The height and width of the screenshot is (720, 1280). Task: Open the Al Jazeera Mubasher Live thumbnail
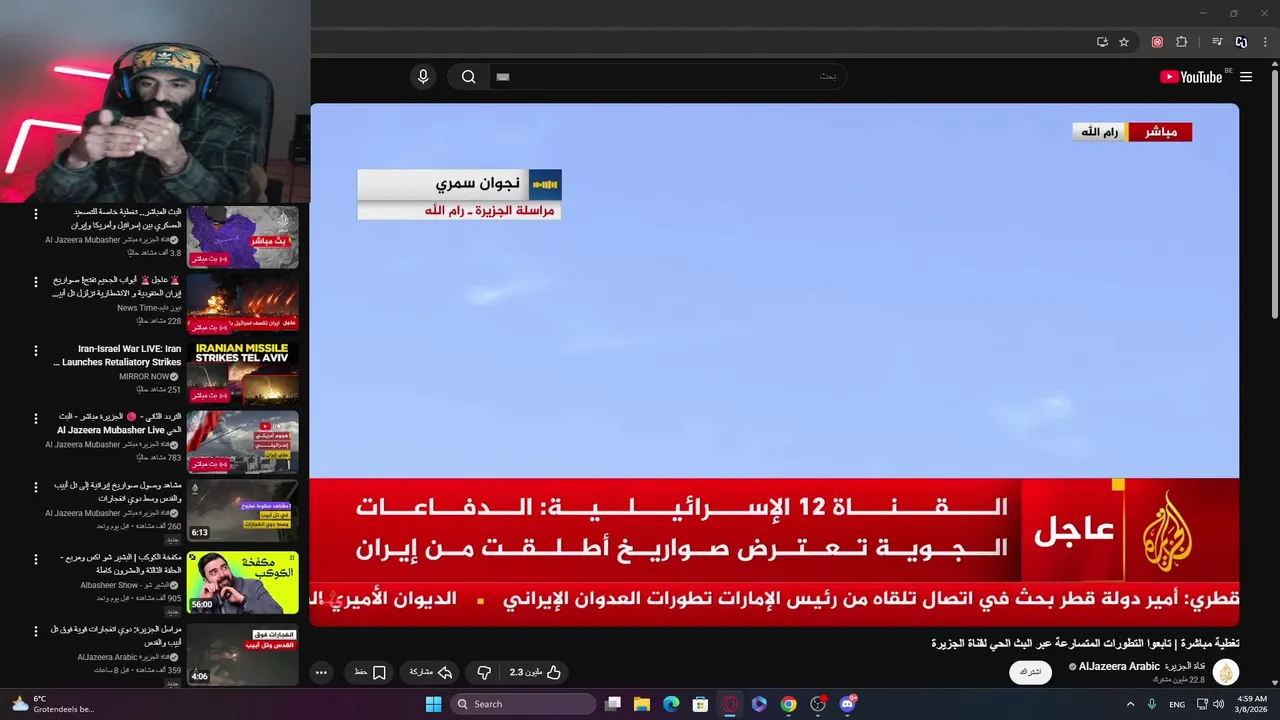pos(243,442)
